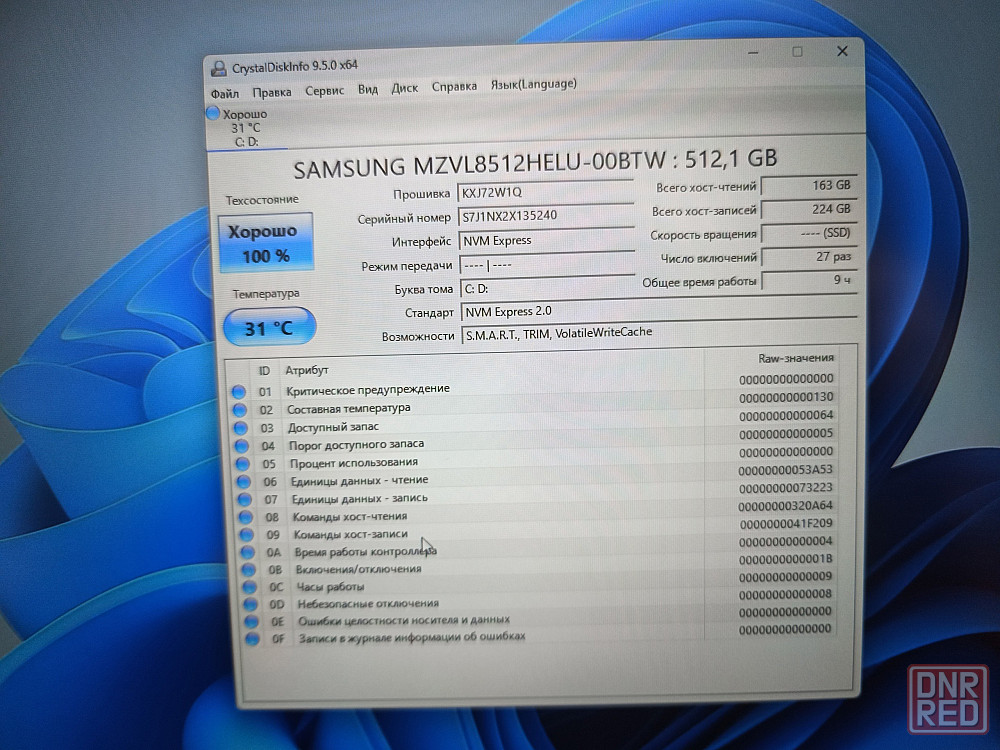Select Ошибки целостности носителя и данных text

(404, 620)
